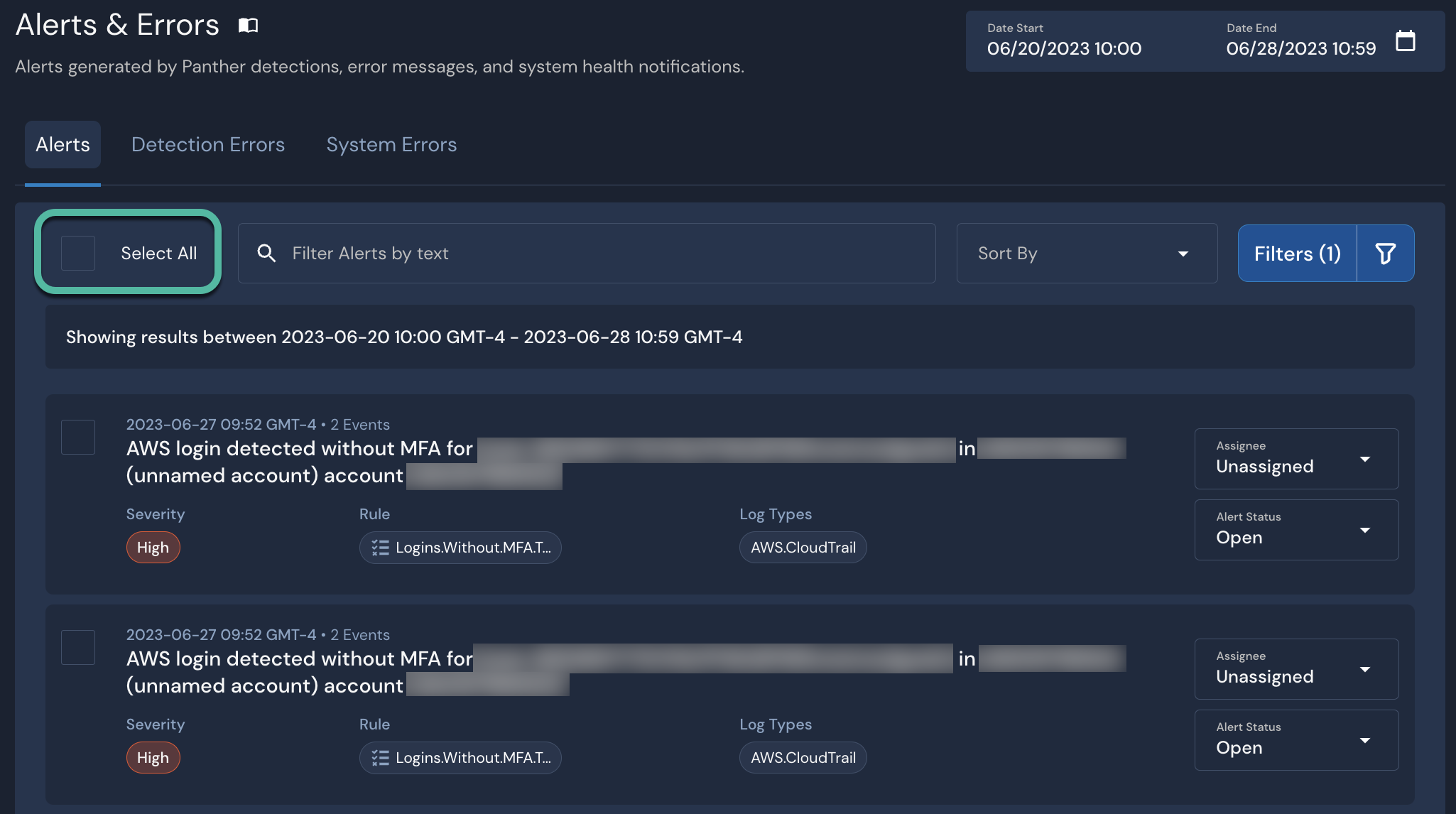Image resolution: width=1456 pixels, height=814 pixels.
Task: Select the Date End value 06/28/2023 10:59
Action: tap(1302, 48)
